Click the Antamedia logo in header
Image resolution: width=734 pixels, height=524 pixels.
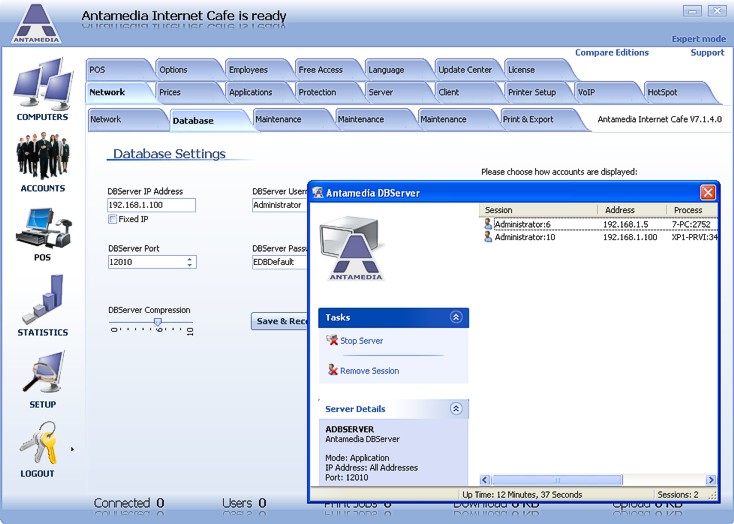pos(36,23)
